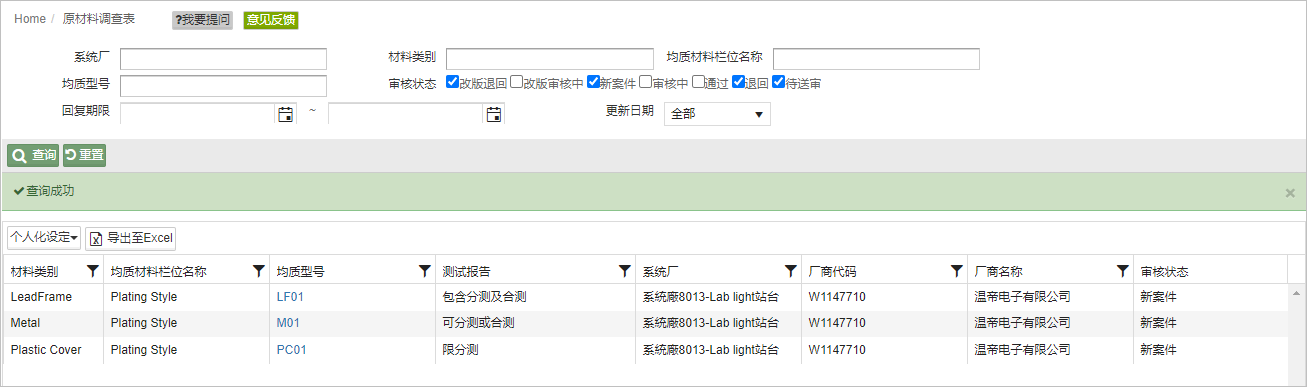
Task: Reset filters with 重置 button
Action: pyautogui.click(x=84, y=155)
